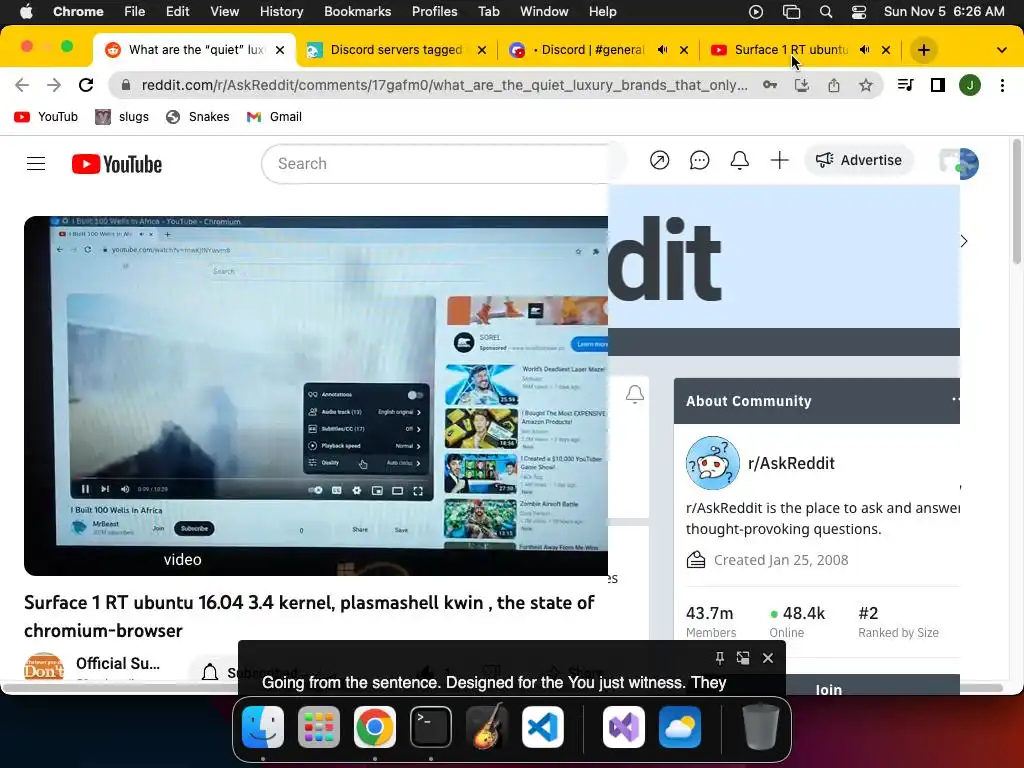Screen dimensions: 1024x768
Task: Open Visual Studio Code from Dock
Action: [543, 727]
